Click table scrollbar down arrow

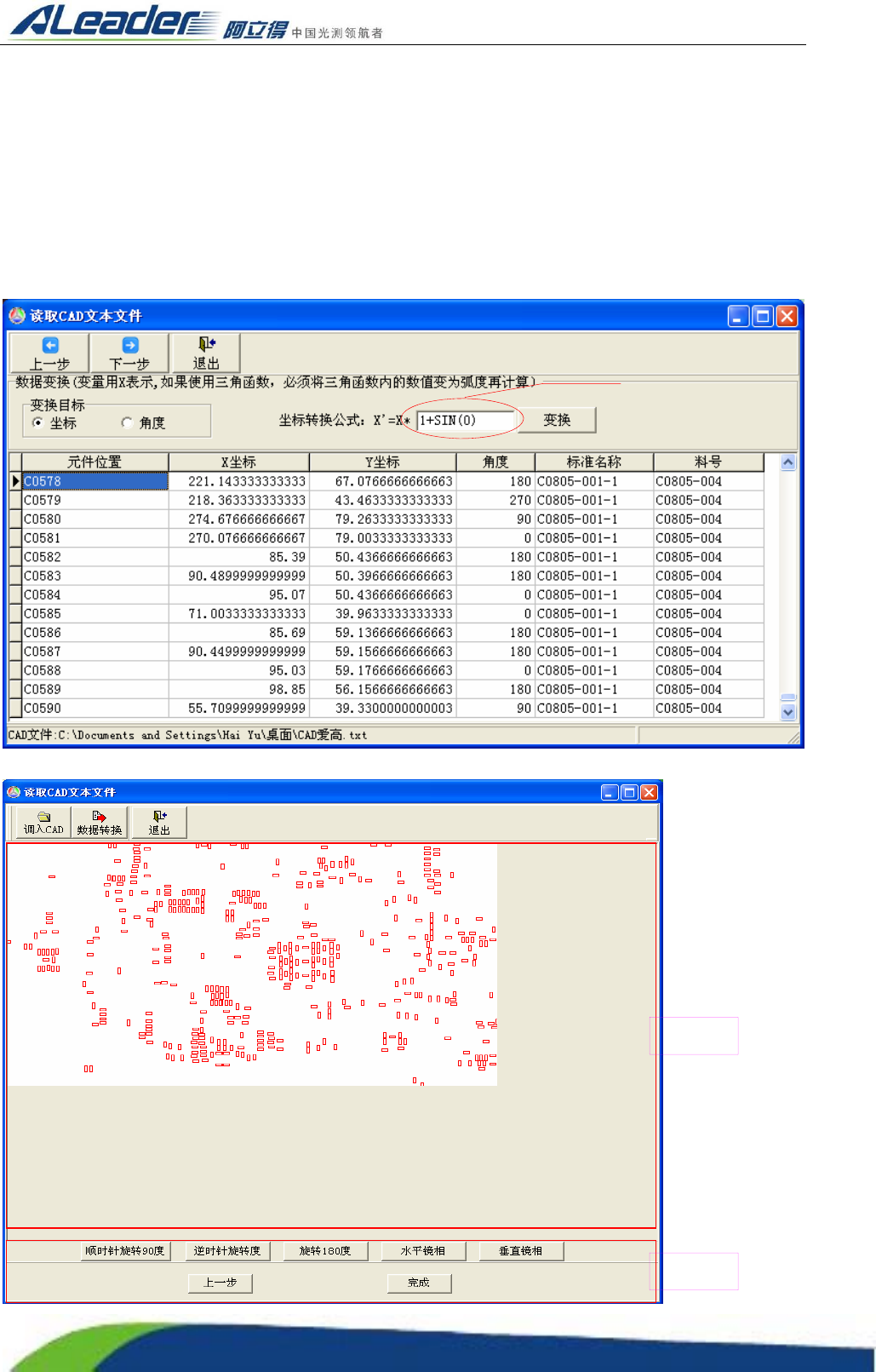tap(788, 712)
